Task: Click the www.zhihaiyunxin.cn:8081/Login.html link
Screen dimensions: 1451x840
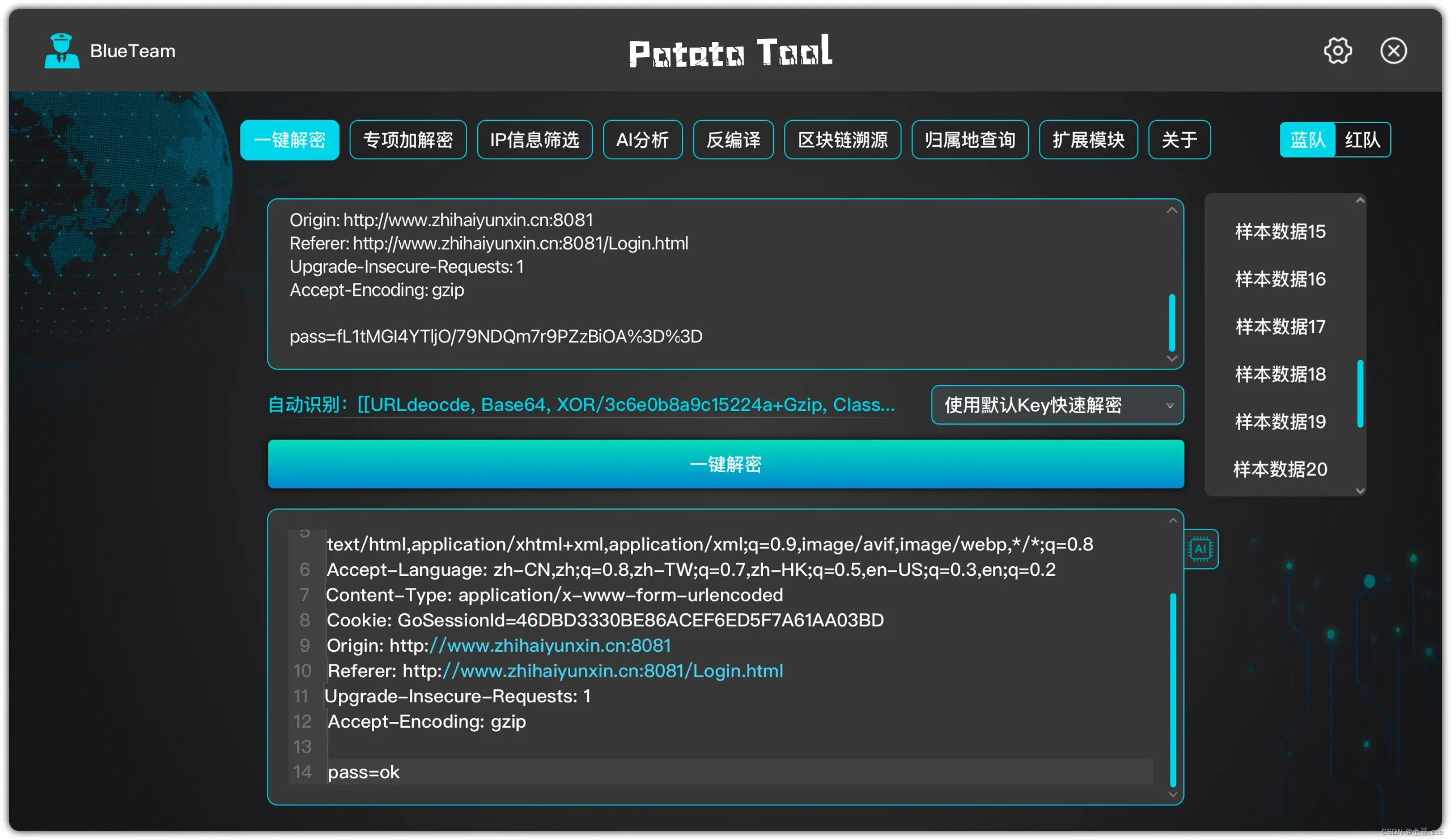Action: coord(613,671)
